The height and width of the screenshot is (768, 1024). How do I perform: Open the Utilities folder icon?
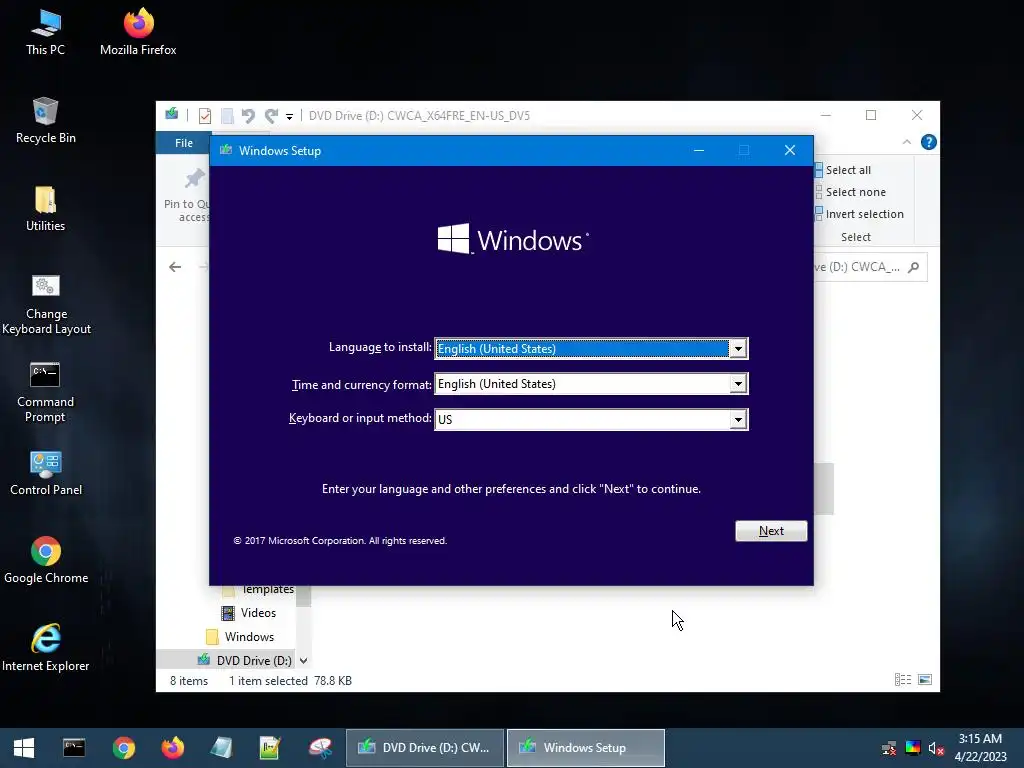(45, 209)
